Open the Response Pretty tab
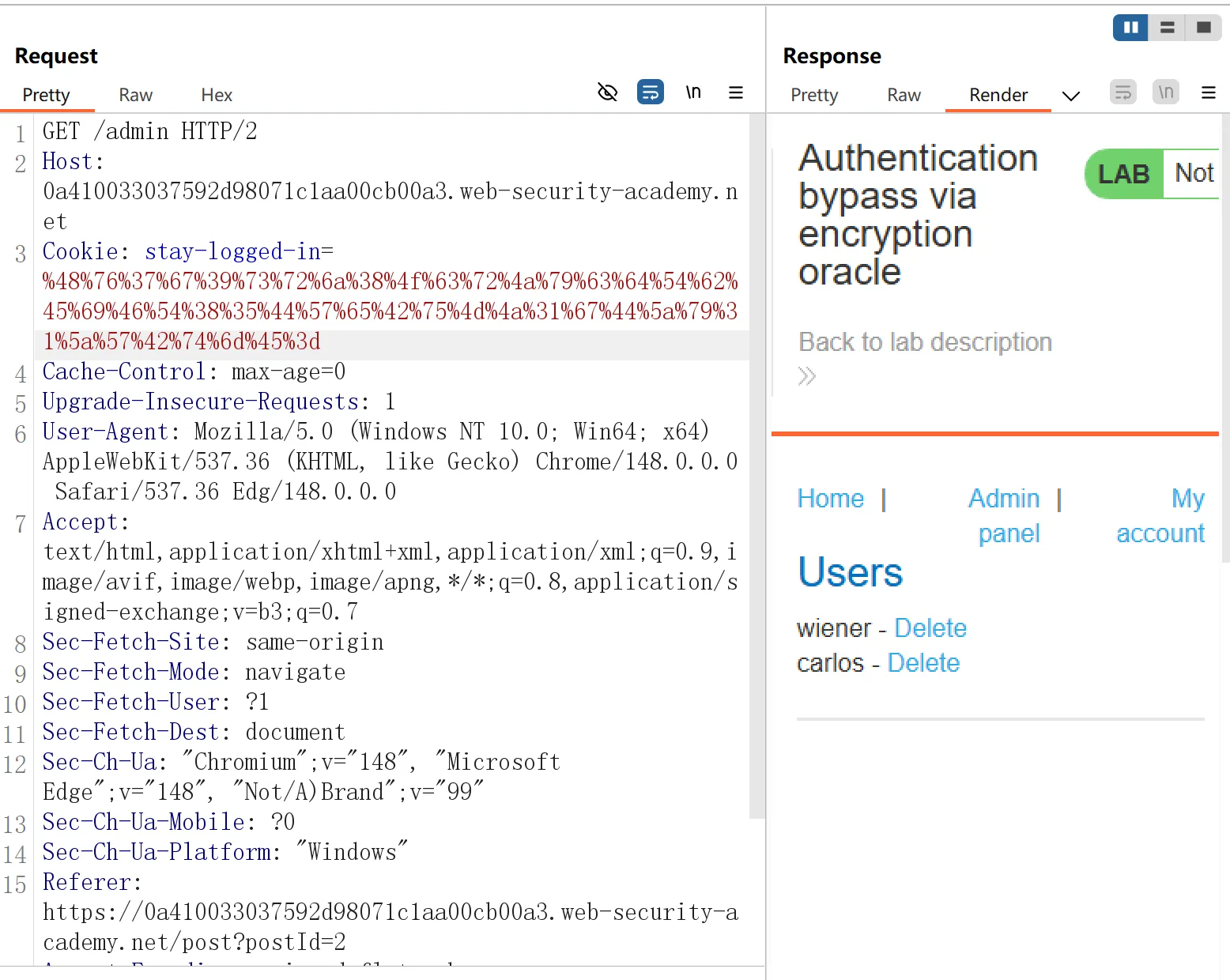Viewport: 1230px width, 980px height. click(814, 95)
